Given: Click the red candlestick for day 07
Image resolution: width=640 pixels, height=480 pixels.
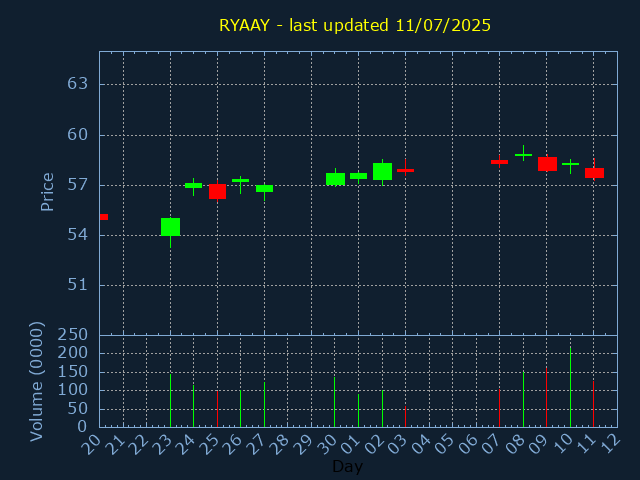Looking at the screenshot, I should pos(500,162).
